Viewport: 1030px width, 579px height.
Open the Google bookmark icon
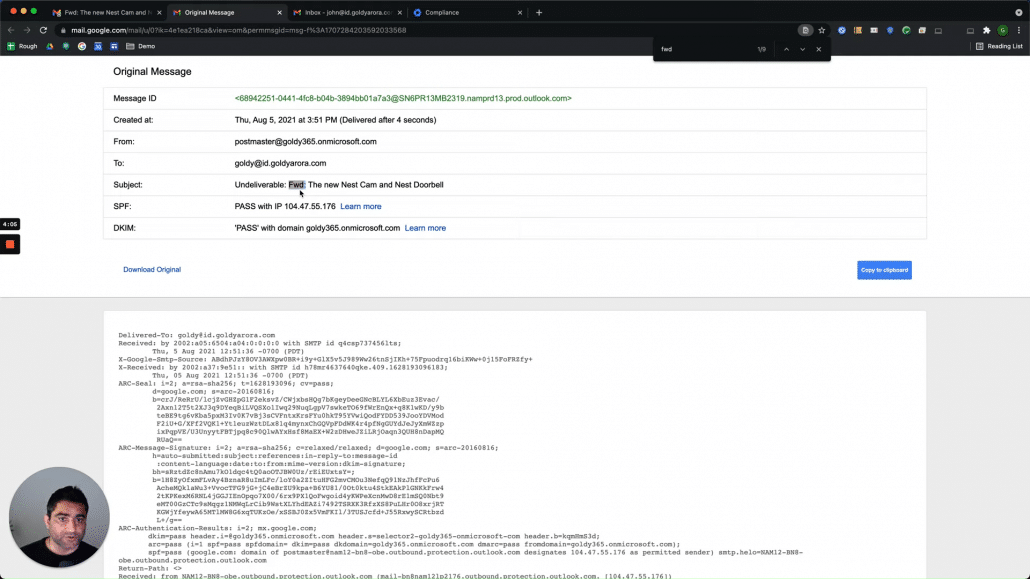coord(82,47)
